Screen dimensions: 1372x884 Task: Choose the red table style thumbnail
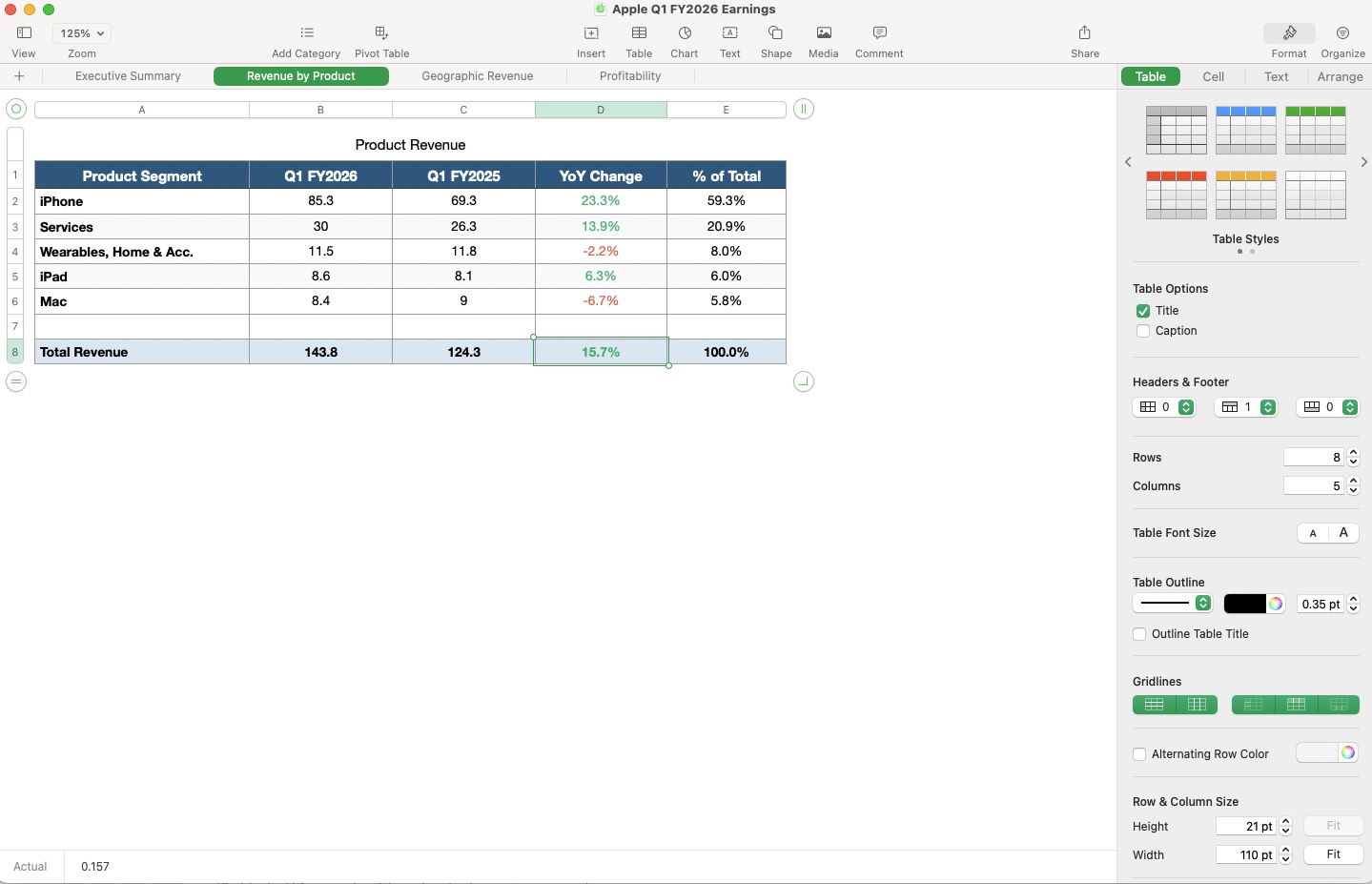click(x=1177, y=195)
